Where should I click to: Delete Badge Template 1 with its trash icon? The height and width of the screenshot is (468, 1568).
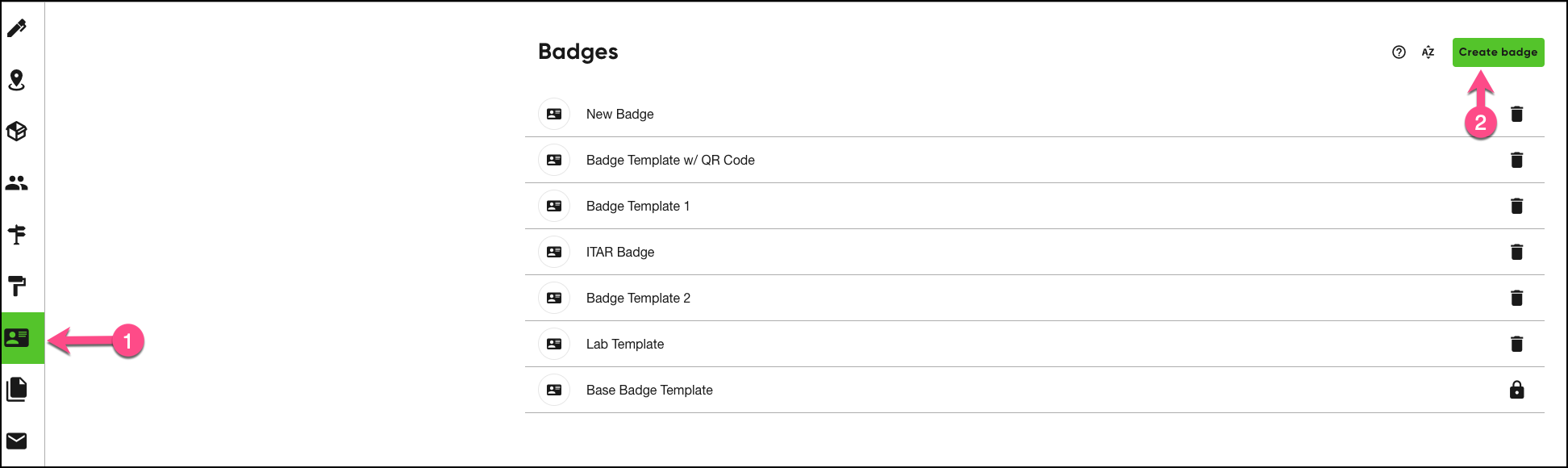(1517, 206)
